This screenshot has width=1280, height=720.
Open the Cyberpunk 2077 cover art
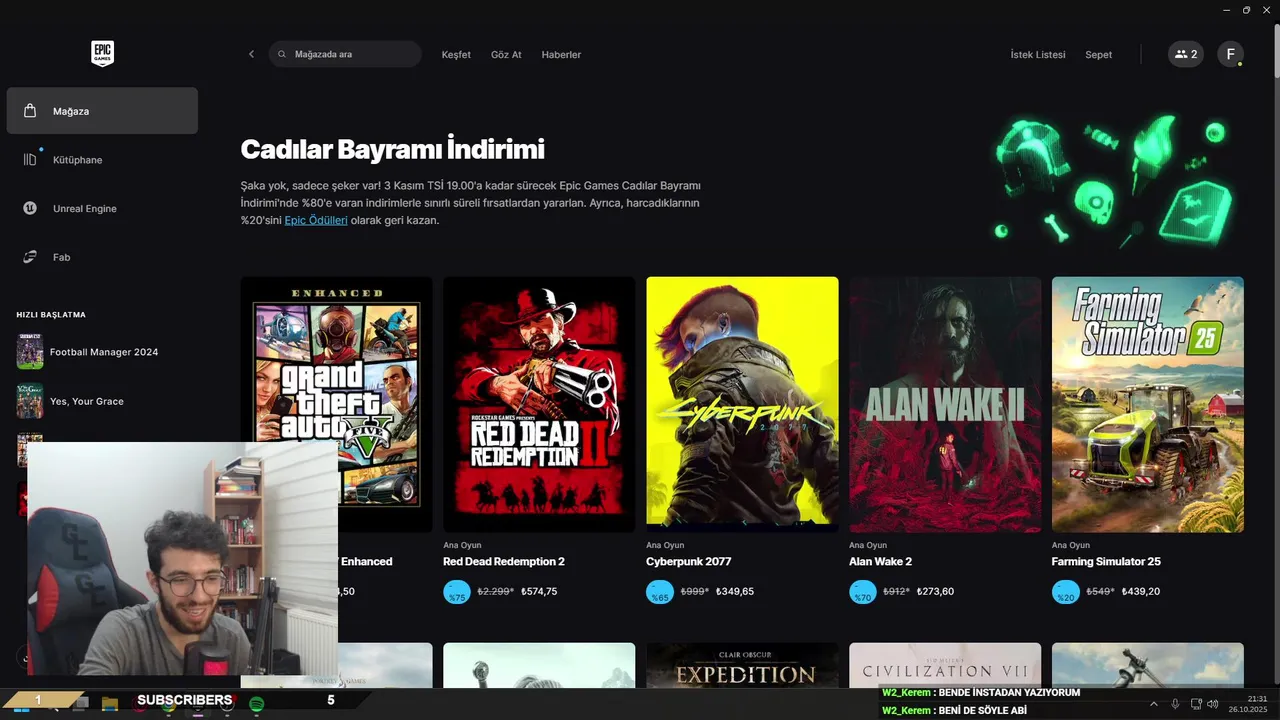(x=742, y=404)
